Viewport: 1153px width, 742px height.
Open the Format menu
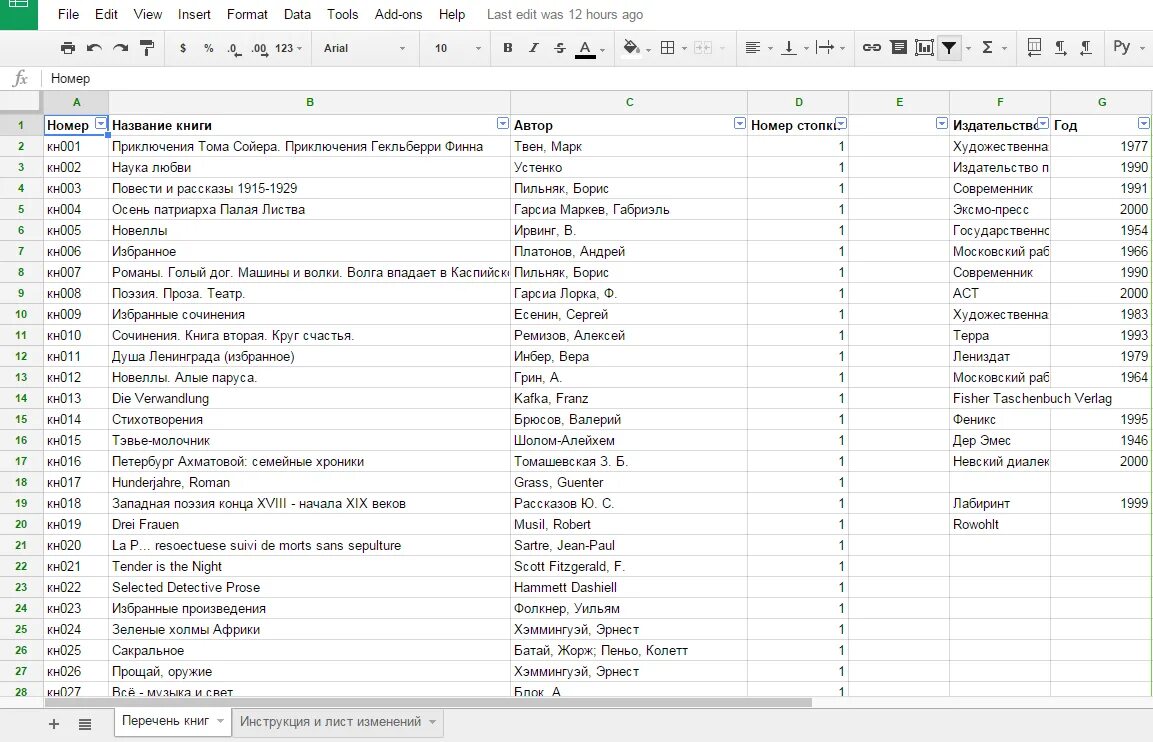(247, 14)
